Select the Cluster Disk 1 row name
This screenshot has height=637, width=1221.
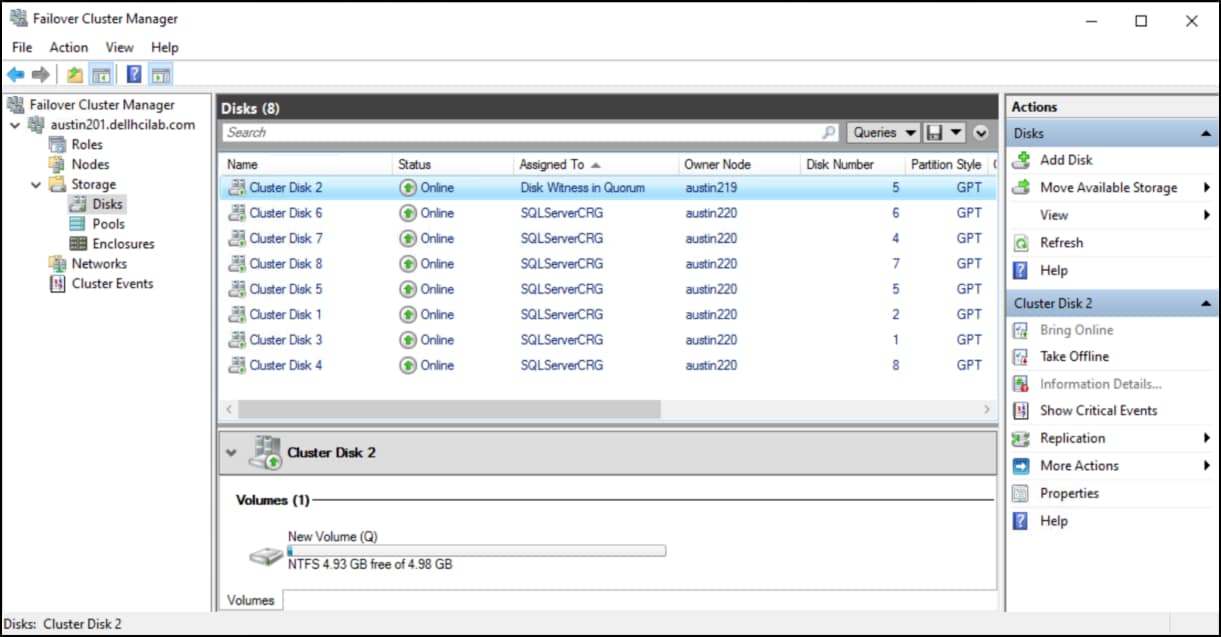point(286,315)
